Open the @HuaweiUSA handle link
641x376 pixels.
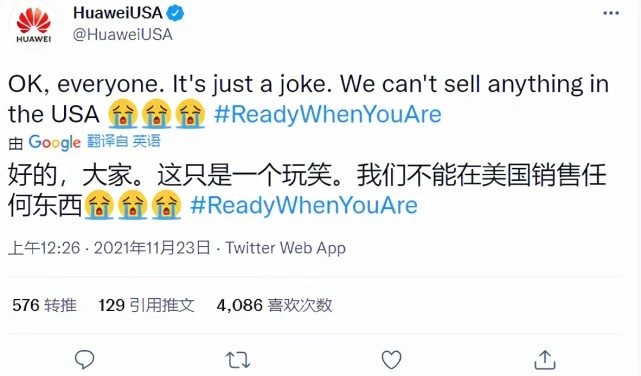(123, 35)
